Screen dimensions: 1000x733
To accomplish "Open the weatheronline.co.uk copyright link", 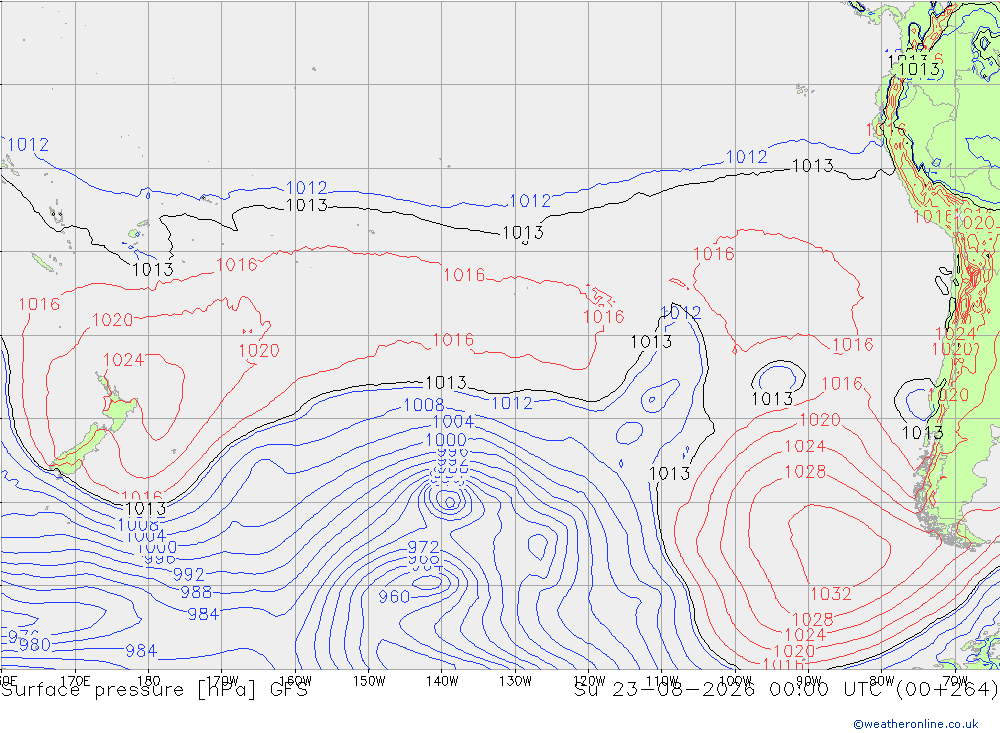I will [916, 724].
